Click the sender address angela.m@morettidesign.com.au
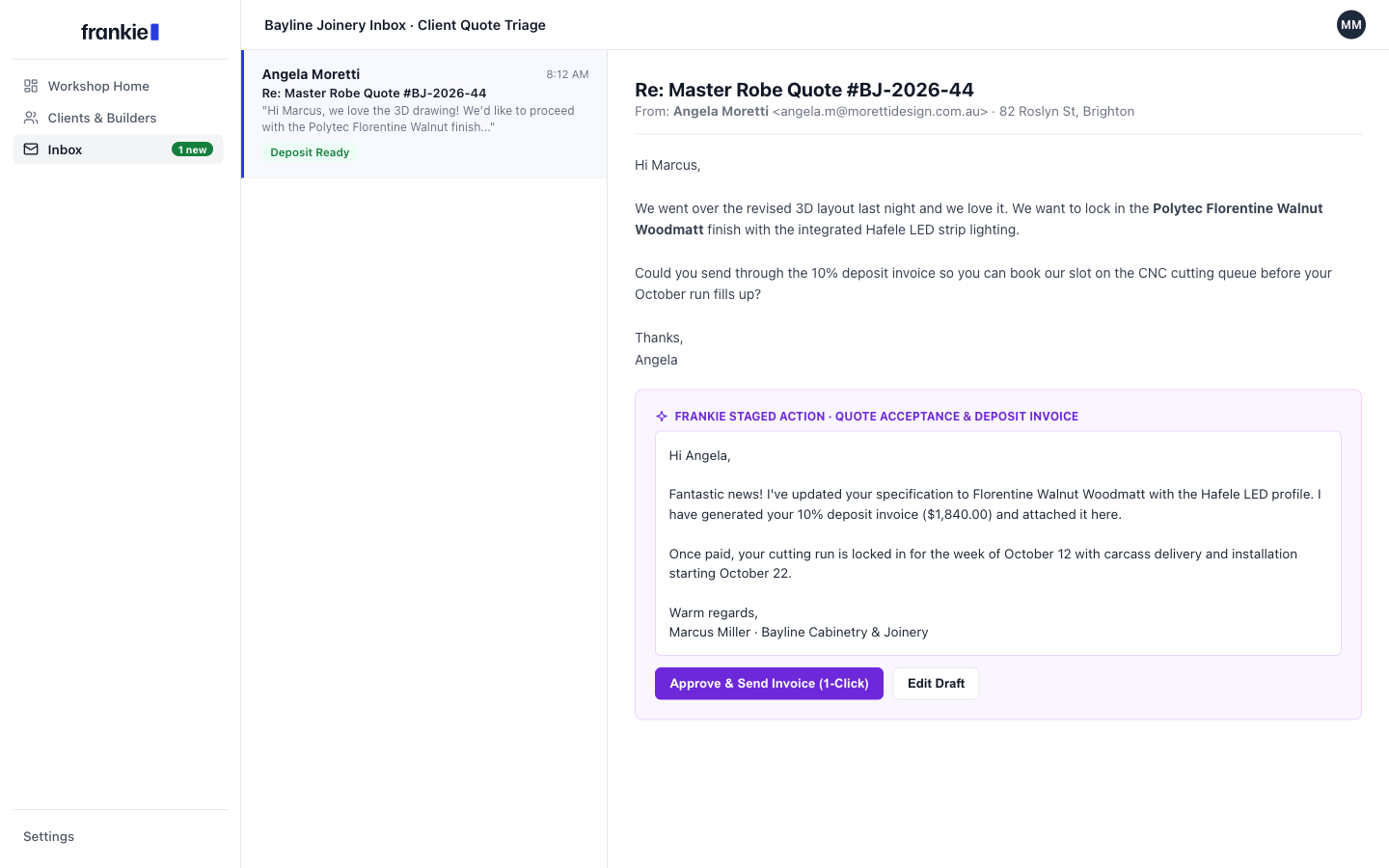This screenshot has height=868, width=1389. (880, 112)
